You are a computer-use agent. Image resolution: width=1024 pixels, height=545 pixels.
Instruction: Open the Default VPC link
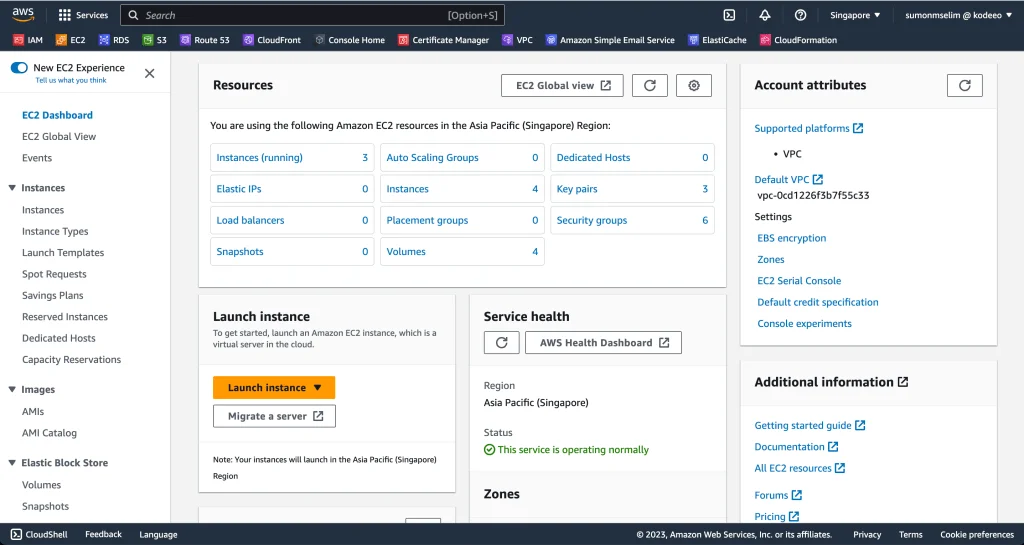788,179
